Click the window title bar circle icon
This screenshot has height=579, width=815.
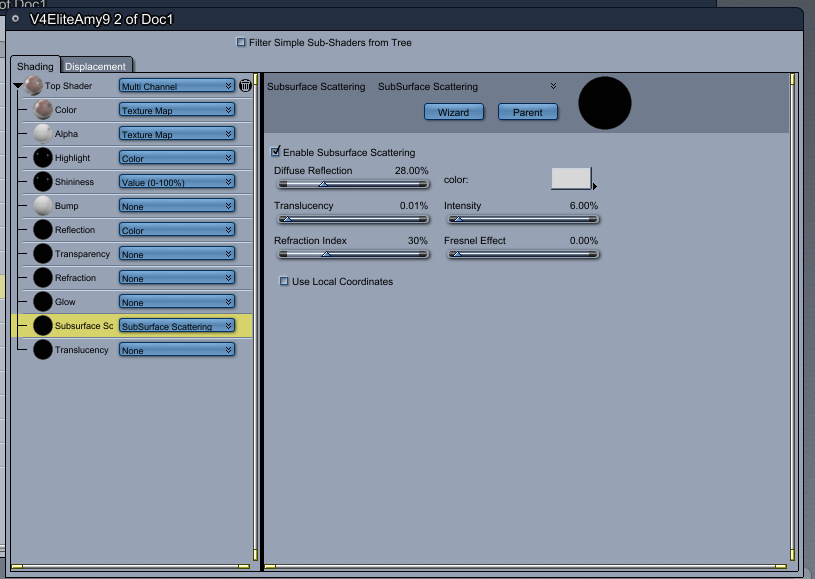click(16, 19)
